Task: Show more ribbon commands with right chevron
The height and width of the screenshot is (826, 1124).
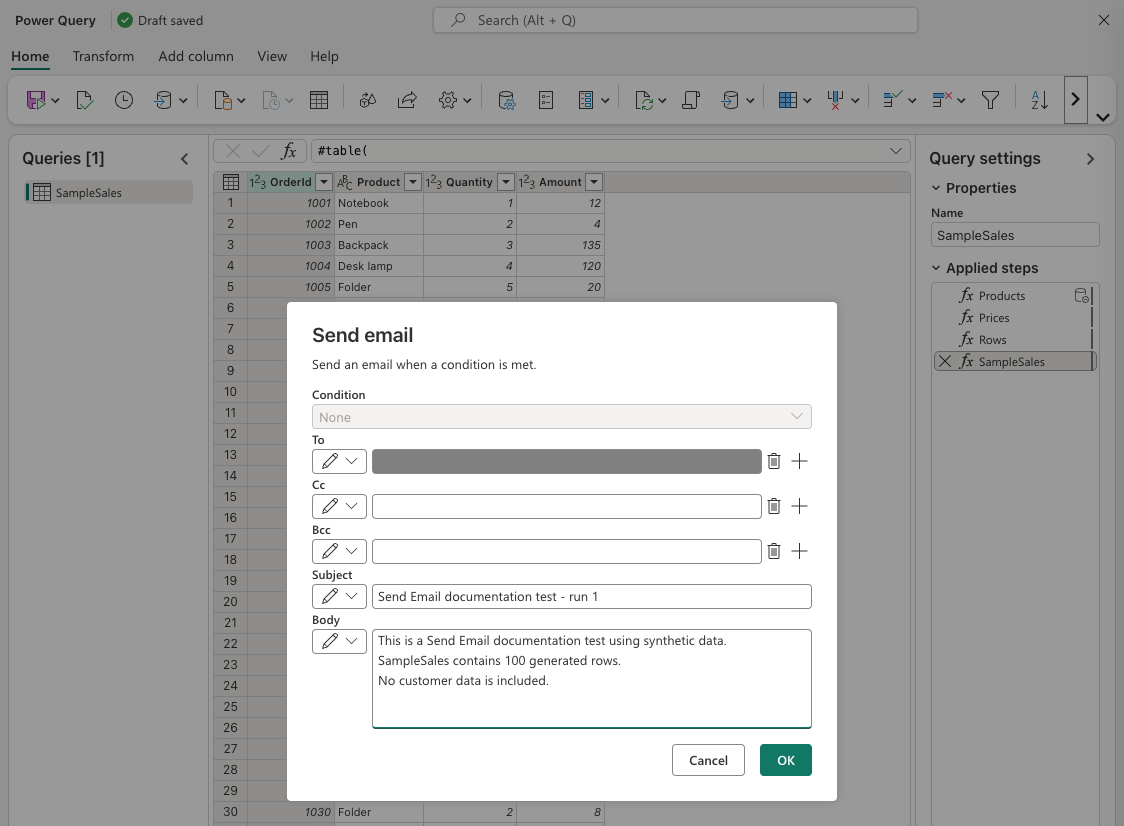Action: [x=1076, y=100]
